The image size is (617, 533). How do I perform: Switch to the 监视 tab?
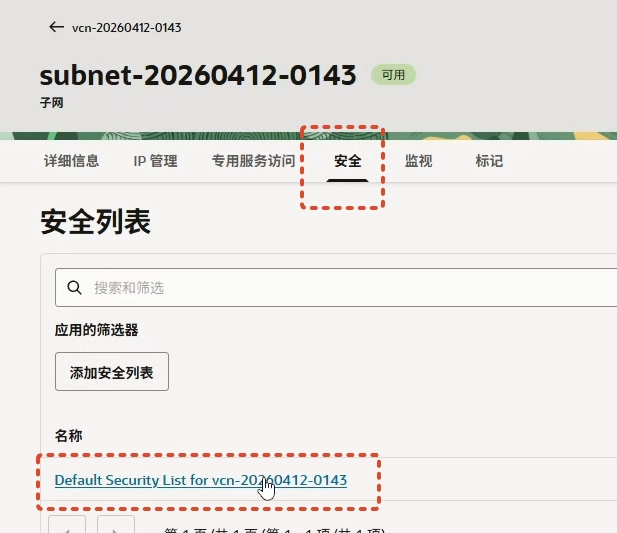(x=418, y=161)
